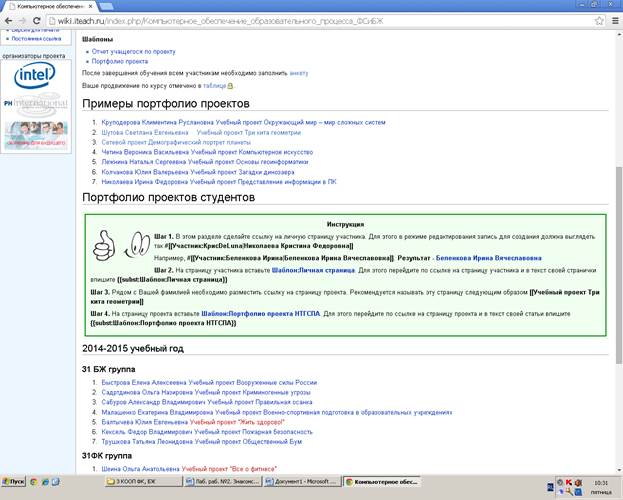Click the language indicator in the taskbar

tap(550, 487)
